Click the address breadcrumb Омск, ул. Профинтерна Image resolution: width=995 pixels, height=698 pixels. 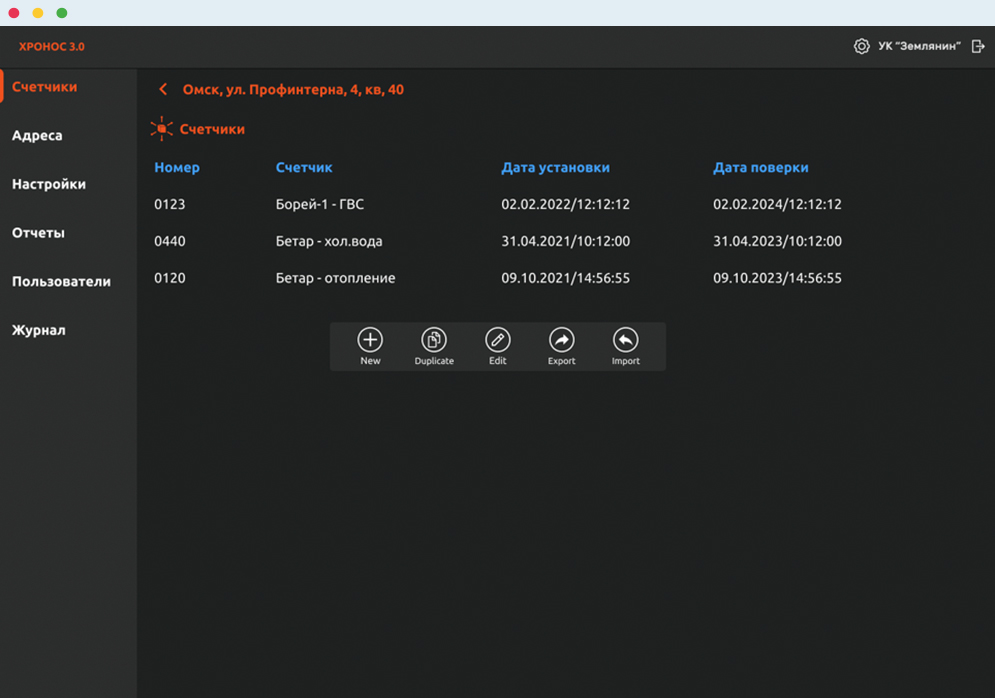click(293, 90)
